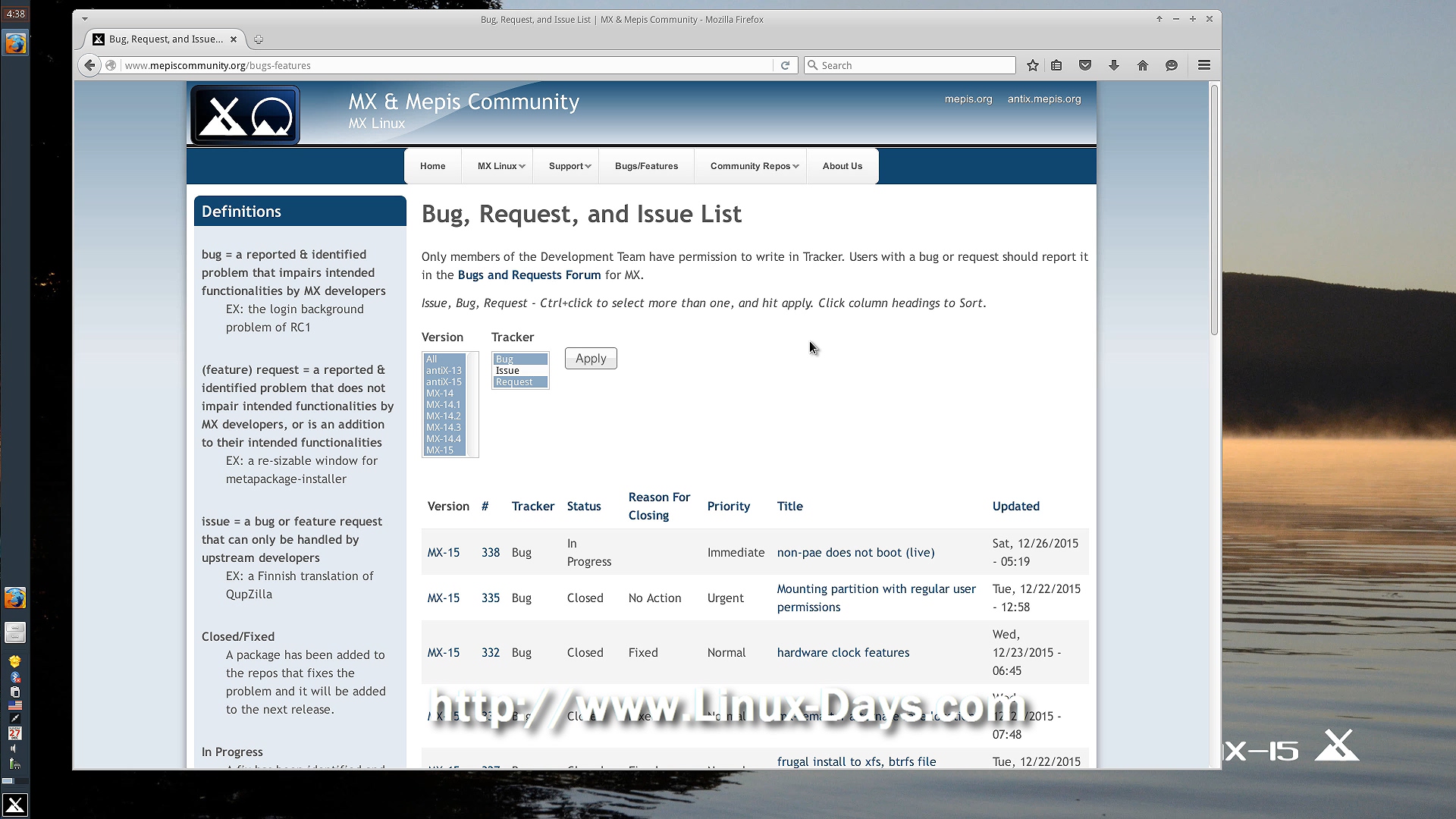Image resolution: width=1456 pixels, height=819 pixels.
Task: Click the workspace switcher in the panel
Action: pyautogui.click(x=15, y=780)
